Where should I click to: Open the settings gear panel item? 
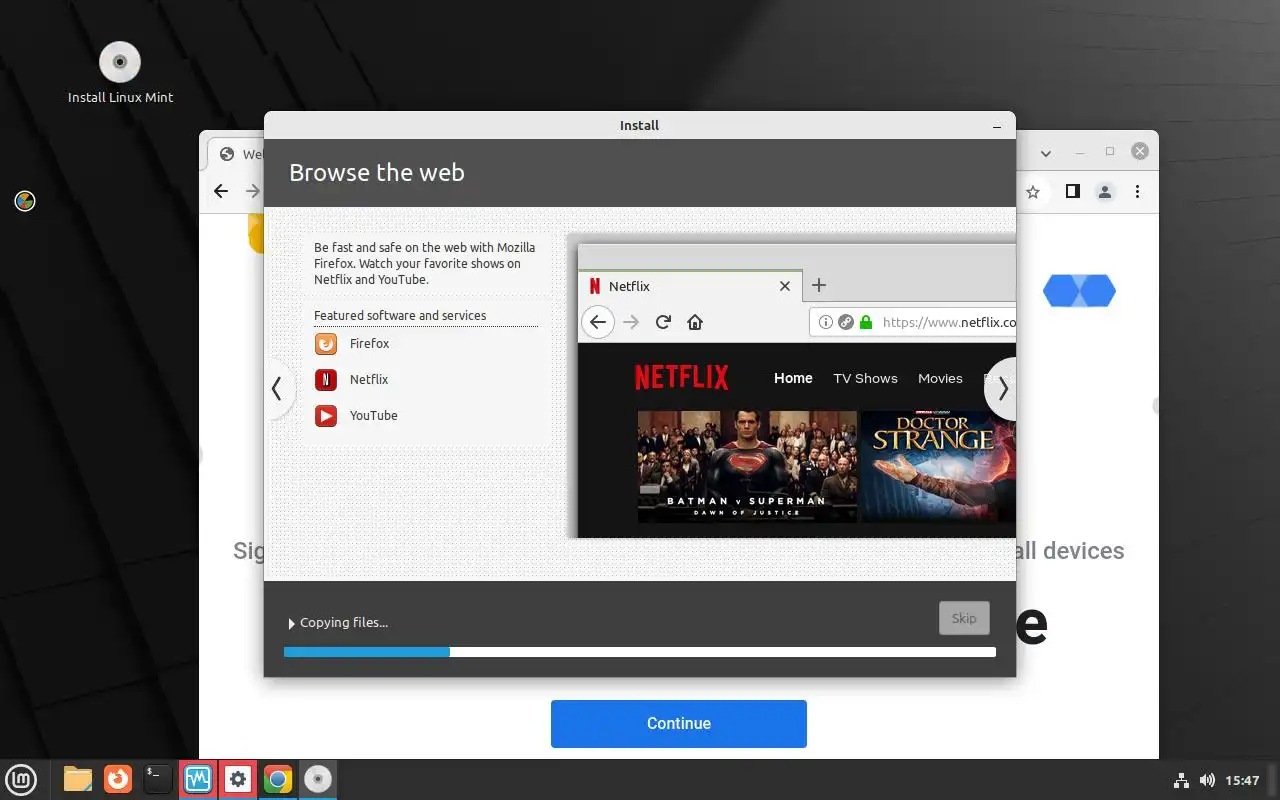point(238,779)
